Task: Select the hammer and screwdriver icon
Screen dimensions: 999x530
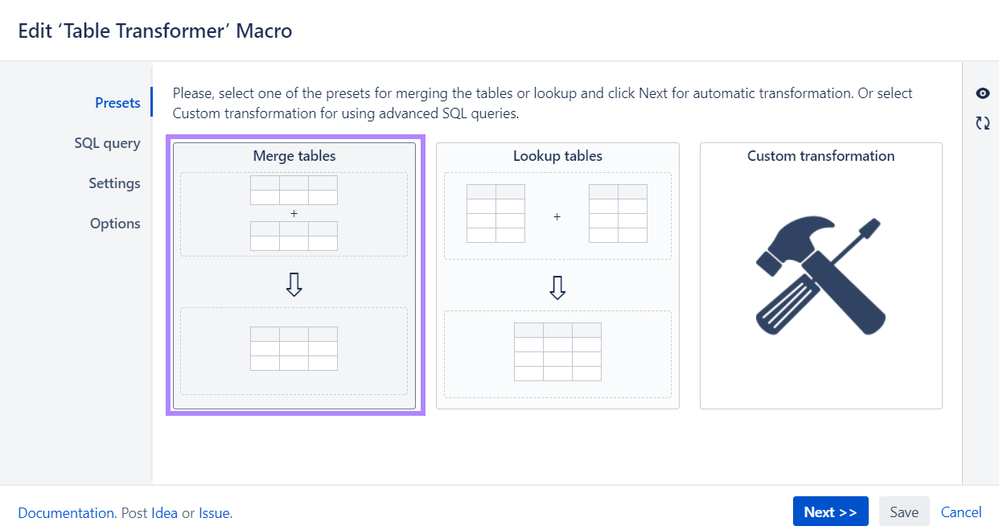Action: [821, 276]
